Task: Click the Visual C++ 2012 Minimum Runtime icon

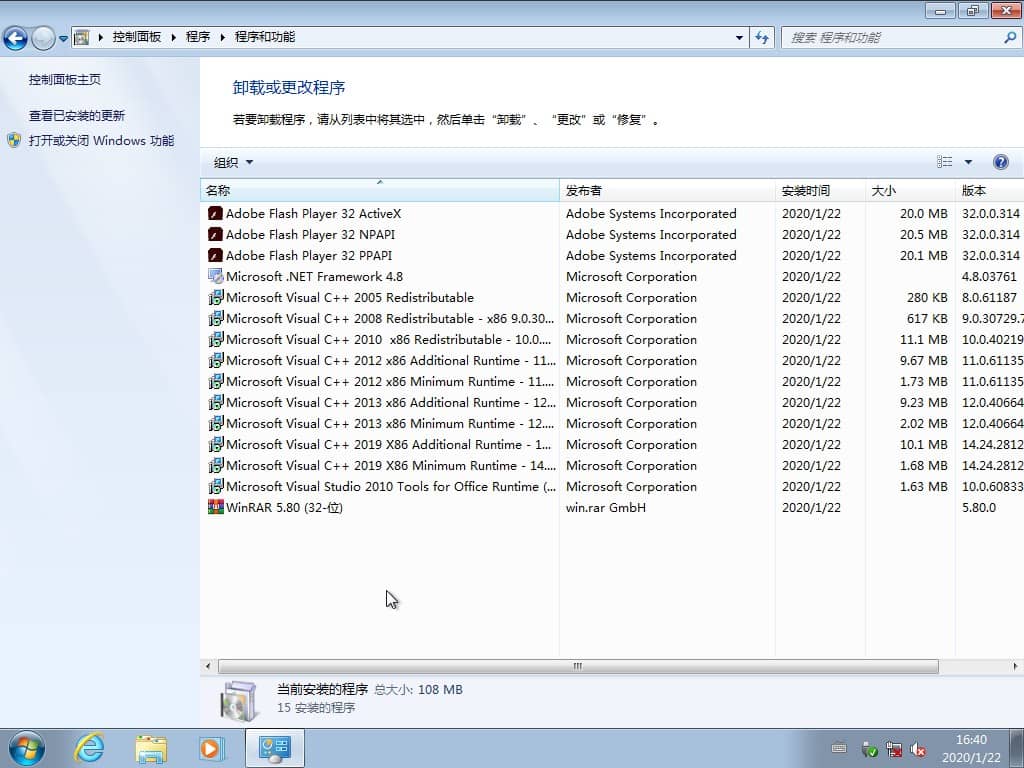Action: pos(216,381)
